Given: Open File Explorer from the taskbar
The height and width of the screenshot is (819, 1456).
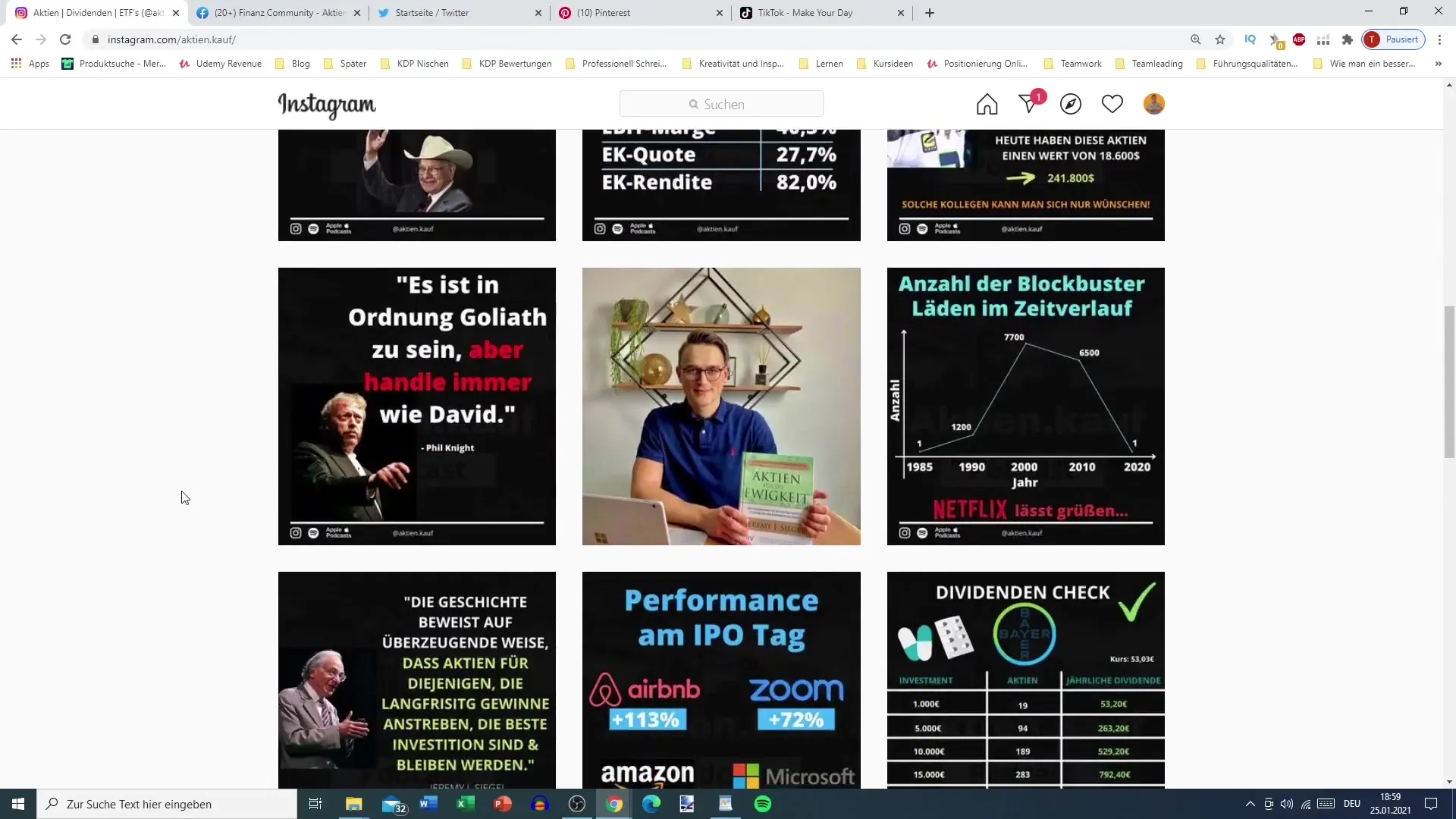Looking at the screenshot, I should (354, 804).
